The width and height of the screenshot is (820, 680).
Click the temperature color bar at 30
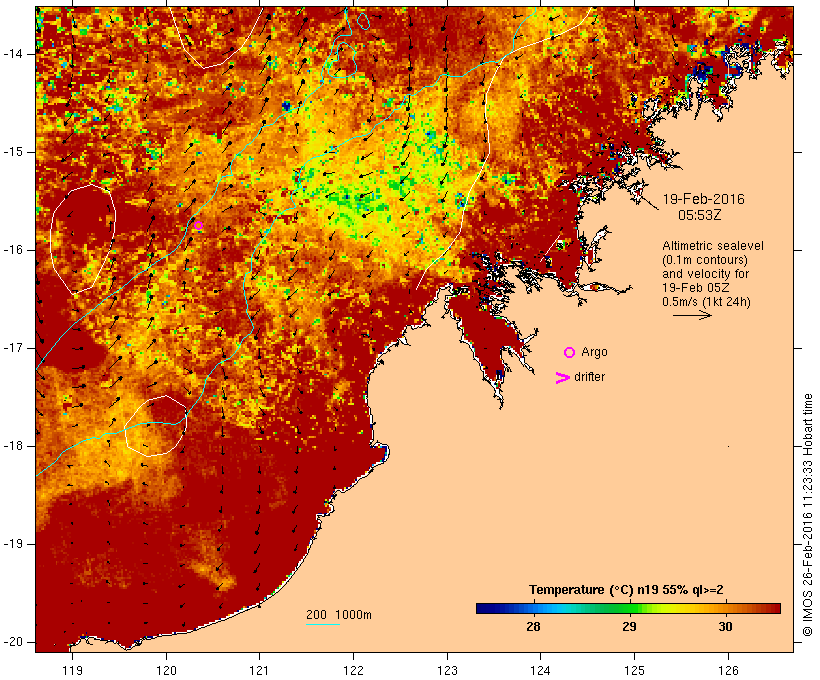(725, 608)
